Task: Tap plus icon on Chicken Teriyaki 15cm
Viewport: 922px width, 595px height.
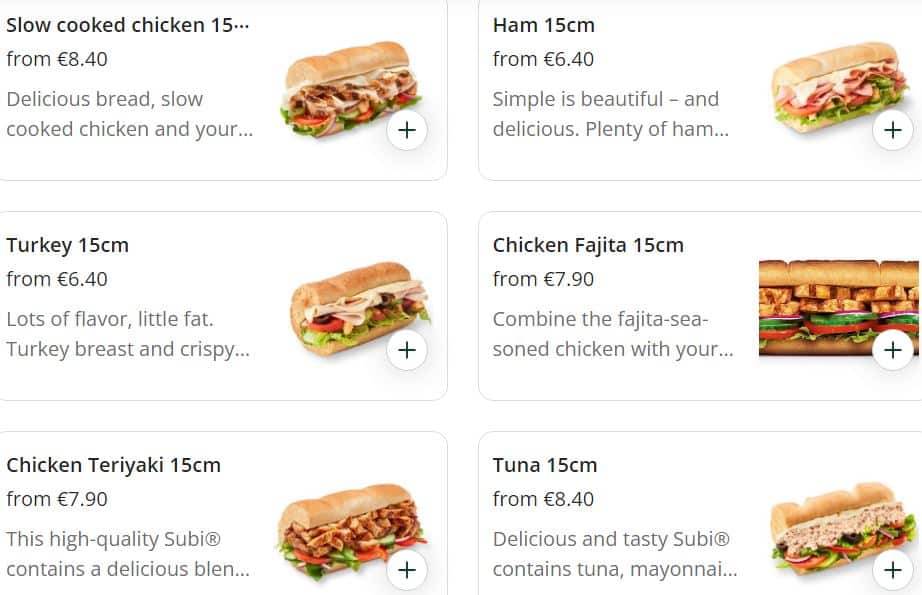Action: coord(407,570)
